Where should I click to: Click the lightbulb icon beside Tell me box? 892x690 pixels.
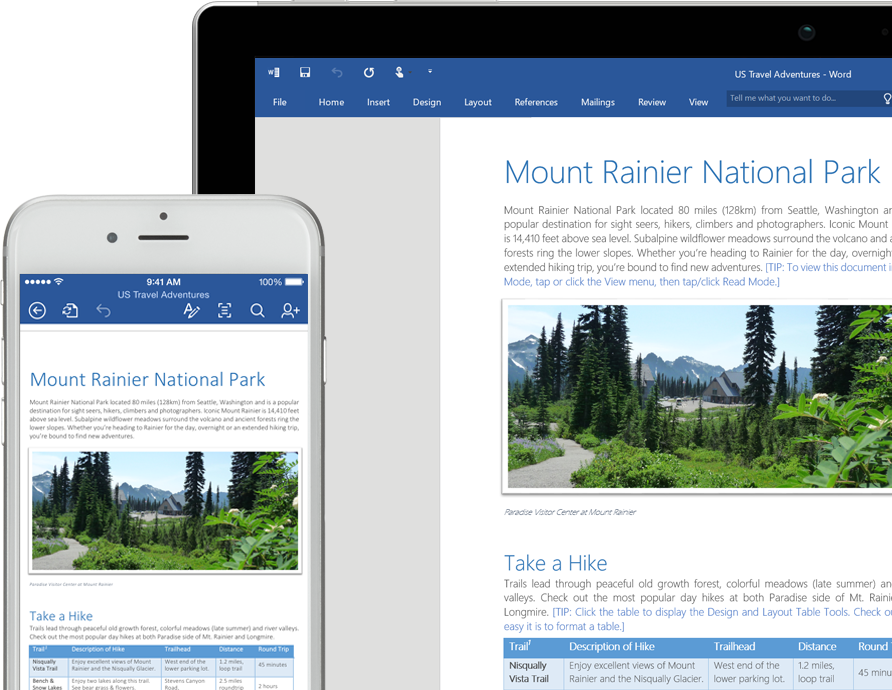pos(886,99)
